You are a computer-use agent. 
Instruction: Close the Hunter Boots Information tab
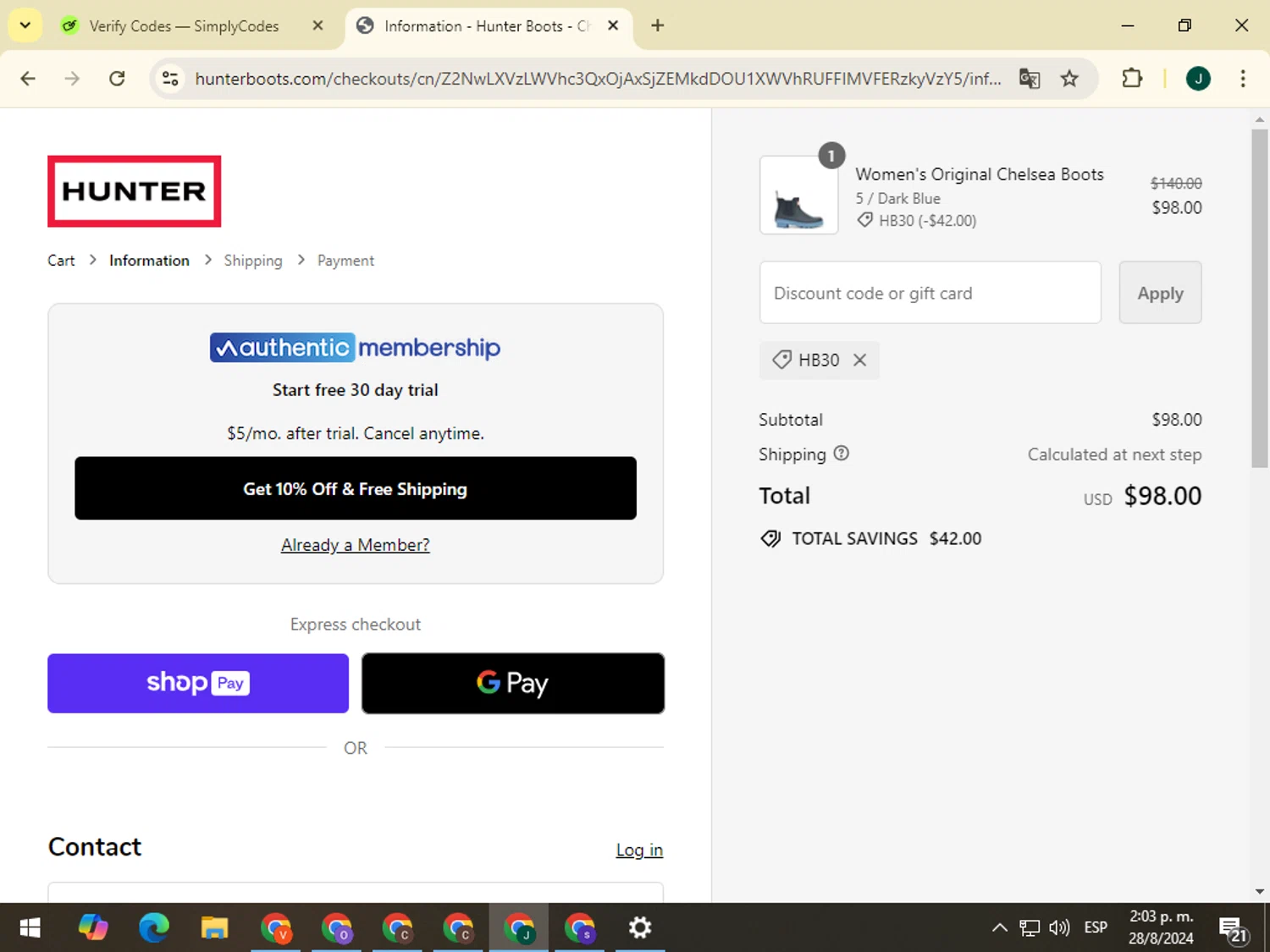[613, 25]
